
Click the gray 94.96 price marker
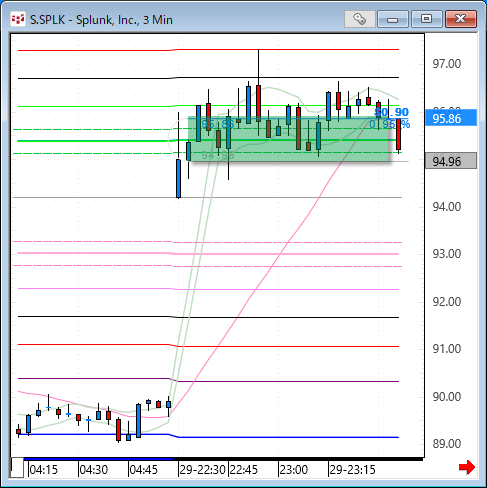point(451,161)
